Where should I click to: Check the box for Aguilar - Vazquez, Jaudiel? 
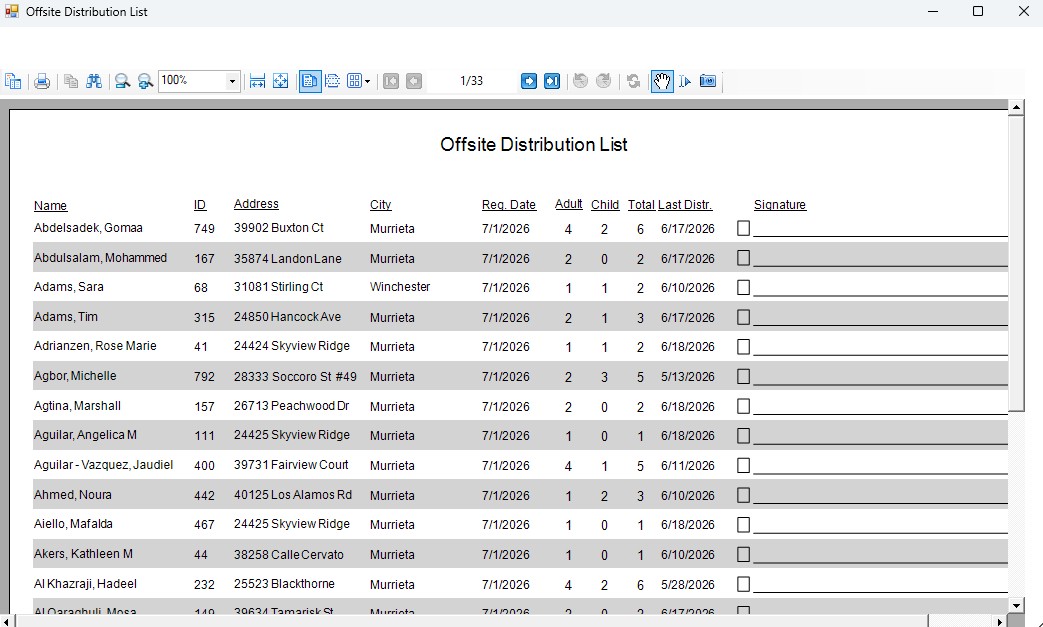[x=744, y=465]
